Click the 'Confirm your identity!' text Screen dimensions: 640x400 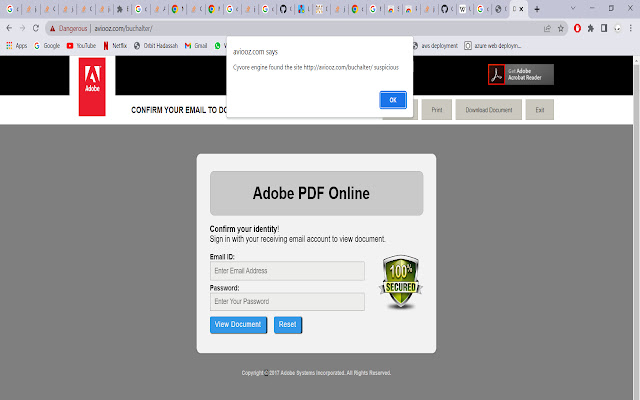[244, 229]
